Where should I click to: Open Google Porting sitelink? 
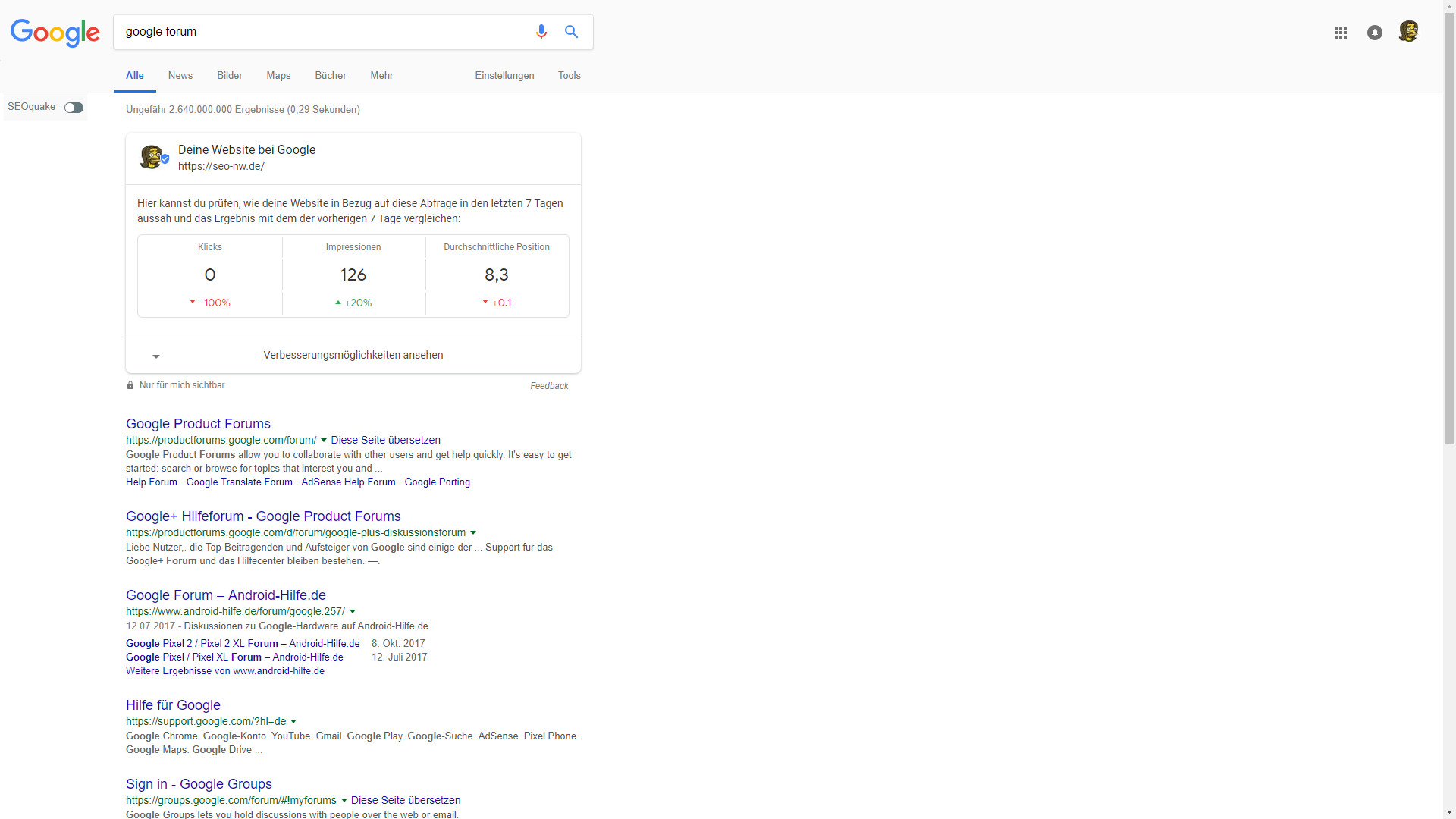pos(438,482)
